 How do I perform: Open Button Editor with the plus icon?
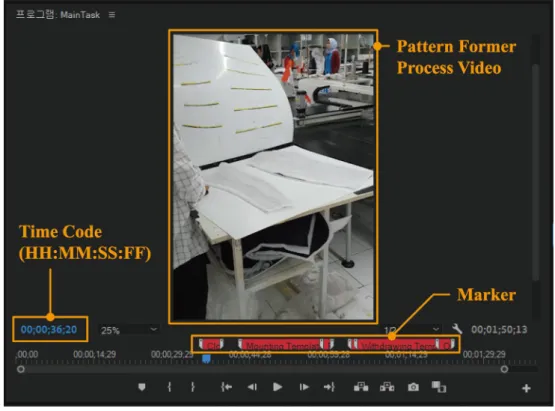pos(526,388)
